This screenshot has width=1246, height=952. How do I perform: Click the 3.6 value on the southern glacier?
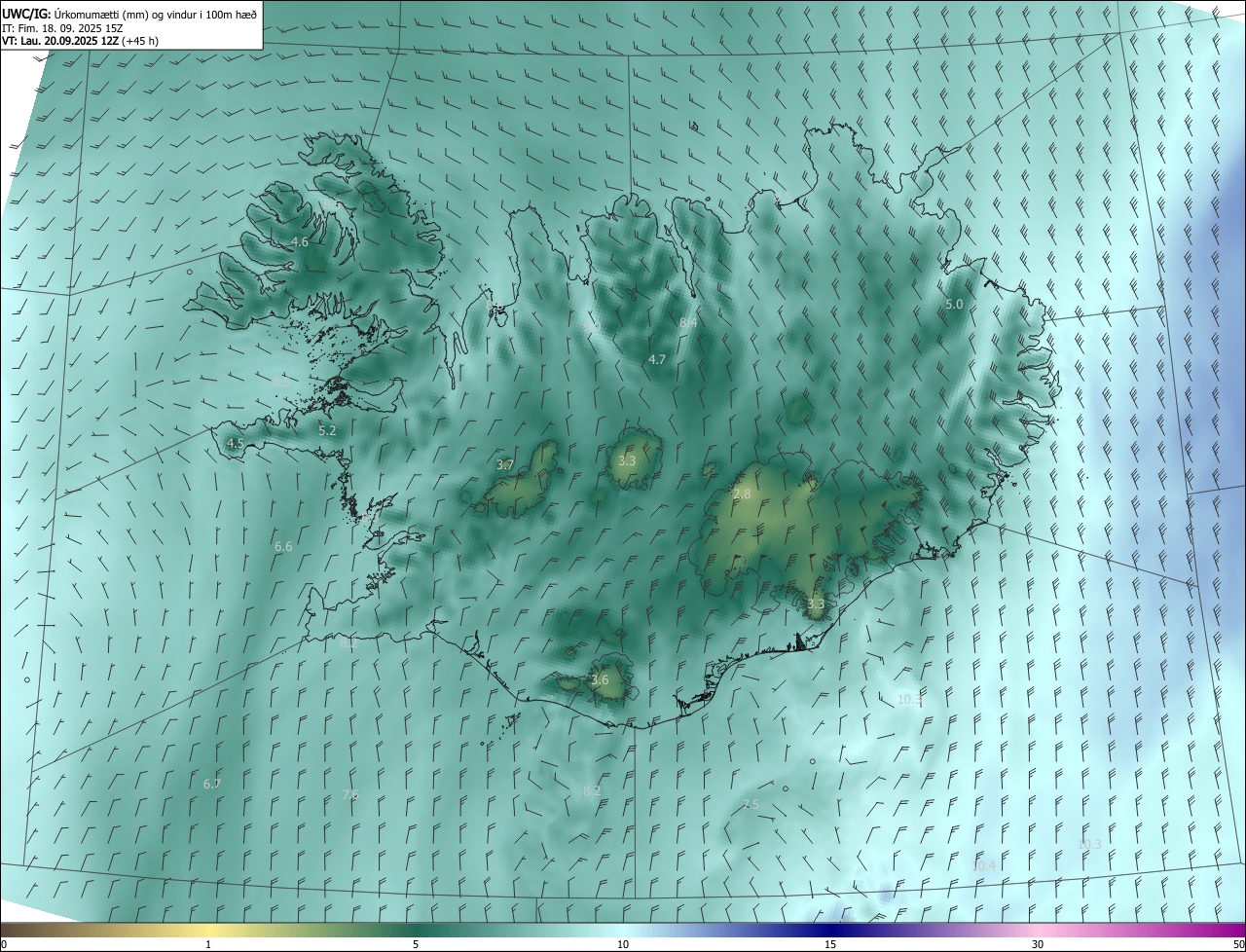(x=600, y=679)
